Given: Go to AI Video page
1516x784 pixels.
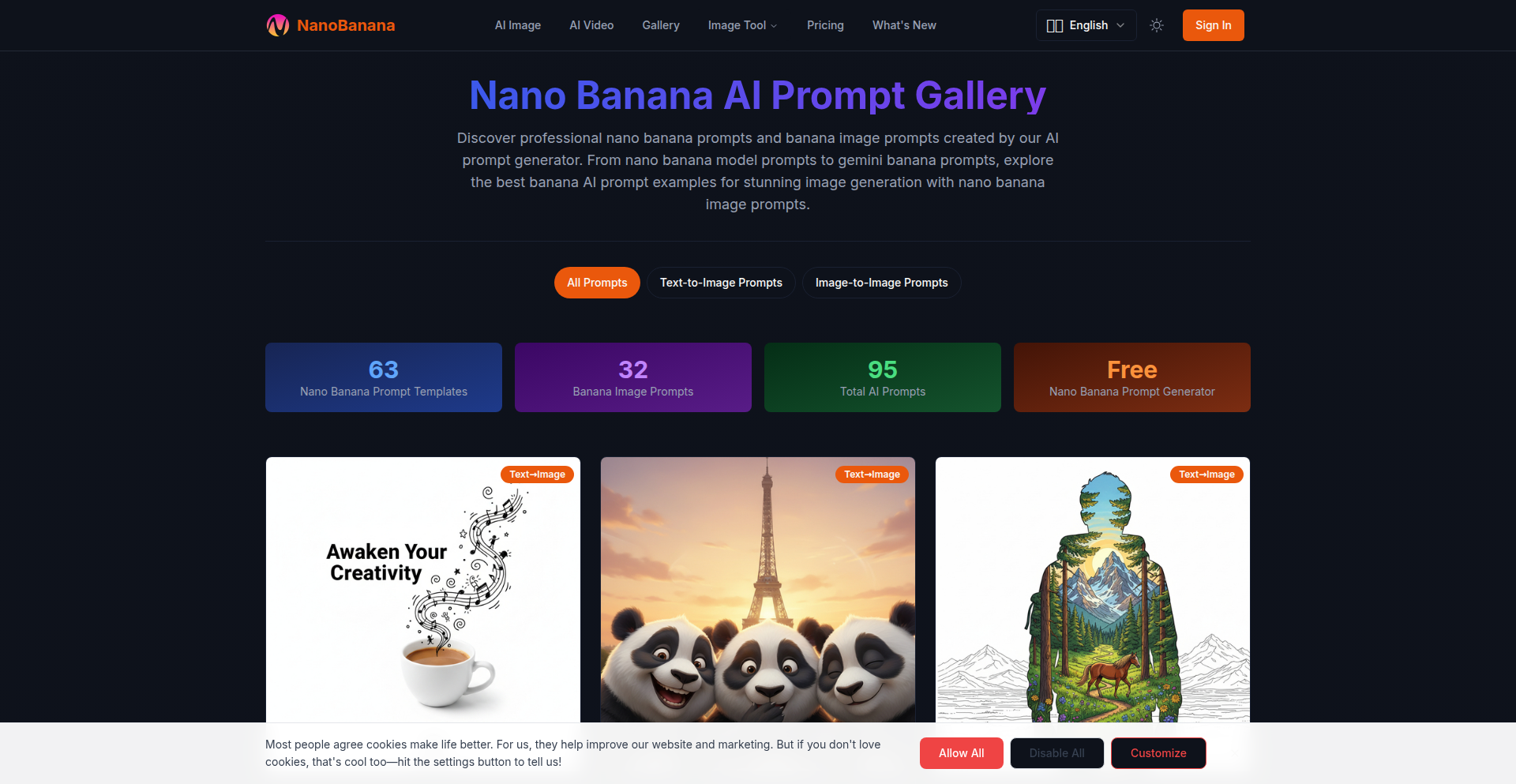Looking at the screenshot, I should (591, 25).
